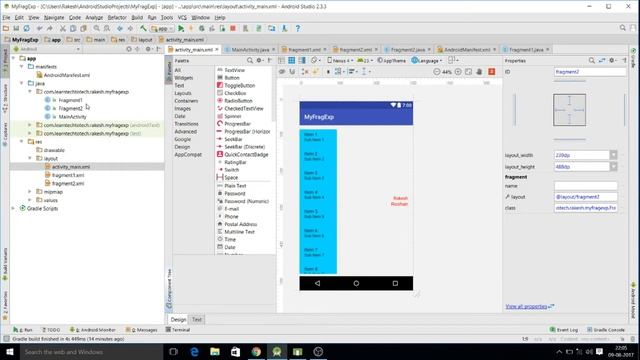The height and width of the screenshot is (360, 640).
Task: Click the Make Project hammer icon
Action: (x=143, y=29)
